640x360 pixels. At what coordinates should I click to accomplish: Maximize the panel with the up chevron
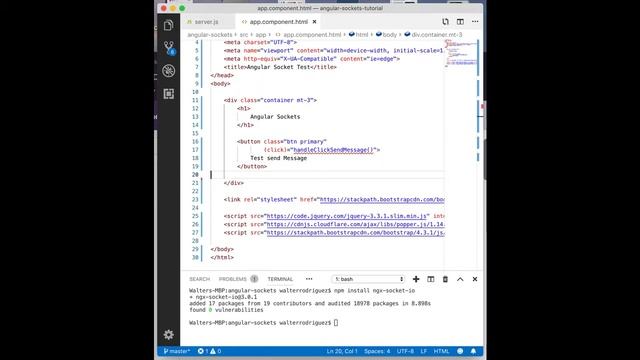click(460, 279)
